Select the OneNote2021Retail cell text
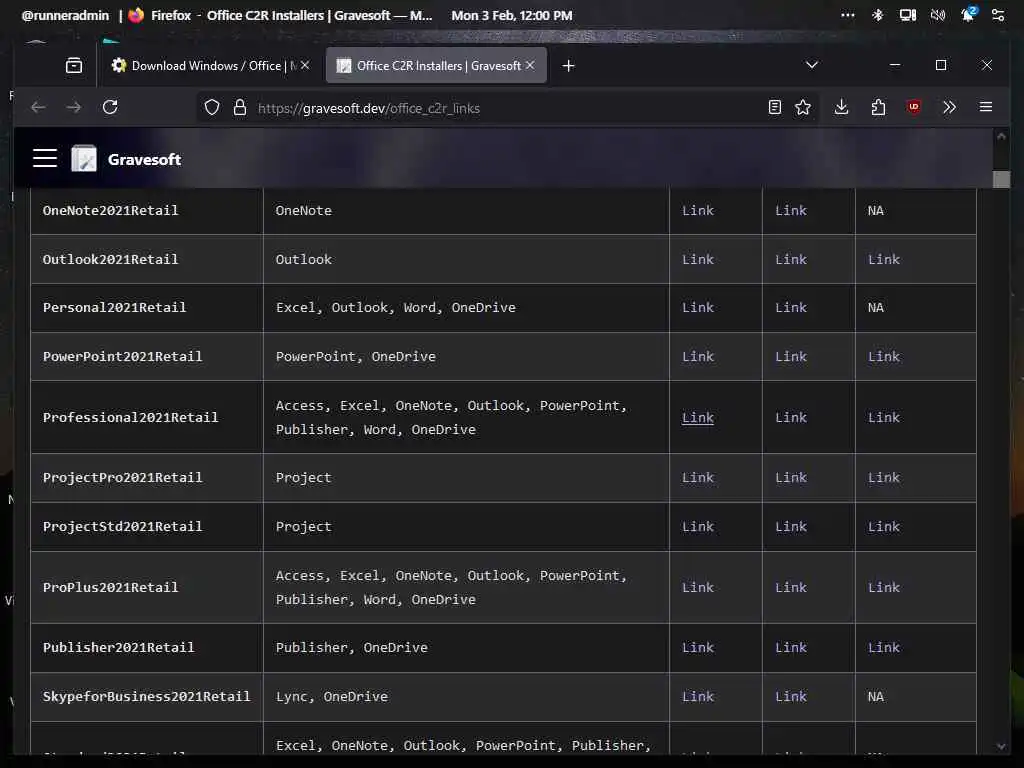Image resolution: width=1024 pixels, height=768 pixels. pos(110,210)
